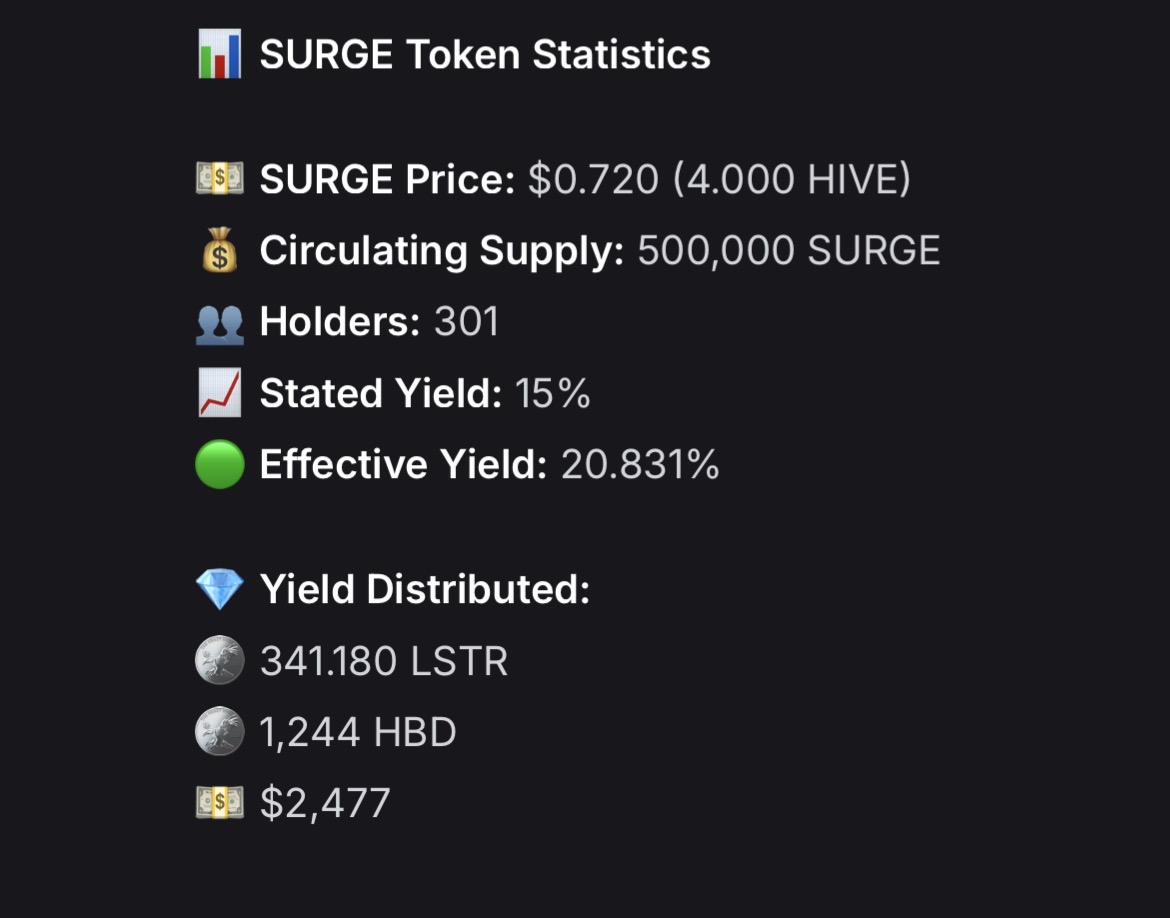Click the money bag icon
The height and width of the screenshot is (918, 1170).
pos(219,252)
